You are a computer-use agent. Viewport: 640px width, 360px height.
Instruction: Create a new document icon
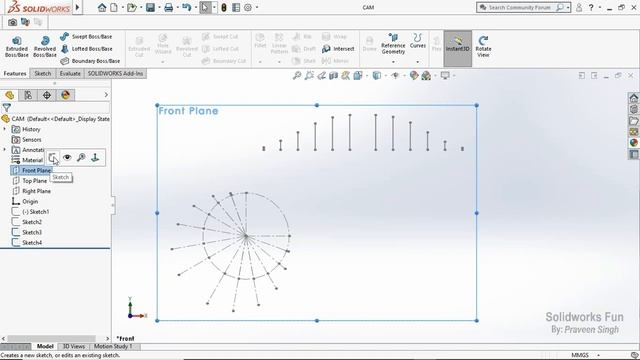pyautogui.click(x=114, y=7)
